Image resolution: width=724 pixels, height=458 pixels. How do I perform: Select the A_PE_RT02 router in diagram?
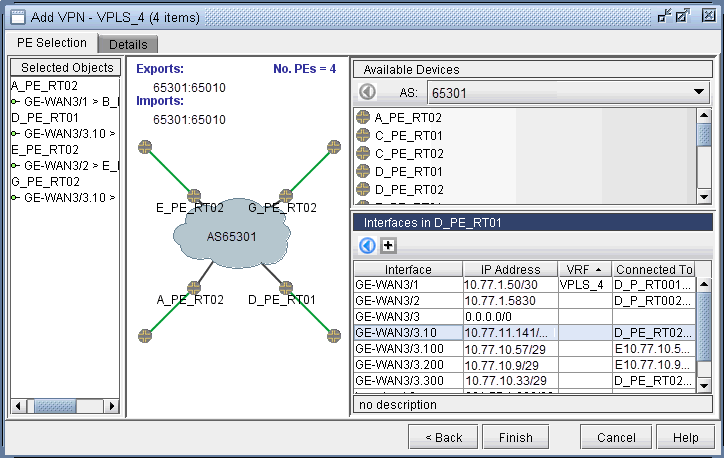pyautogui.click(x=195, y=286)
